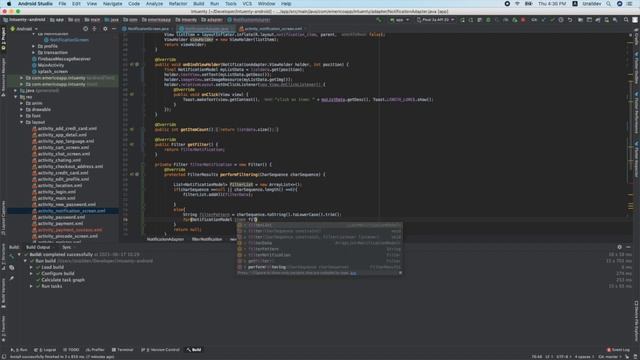Open the Terminal tool window
Viewport: 640px width, 360px height.
point(122,350)
